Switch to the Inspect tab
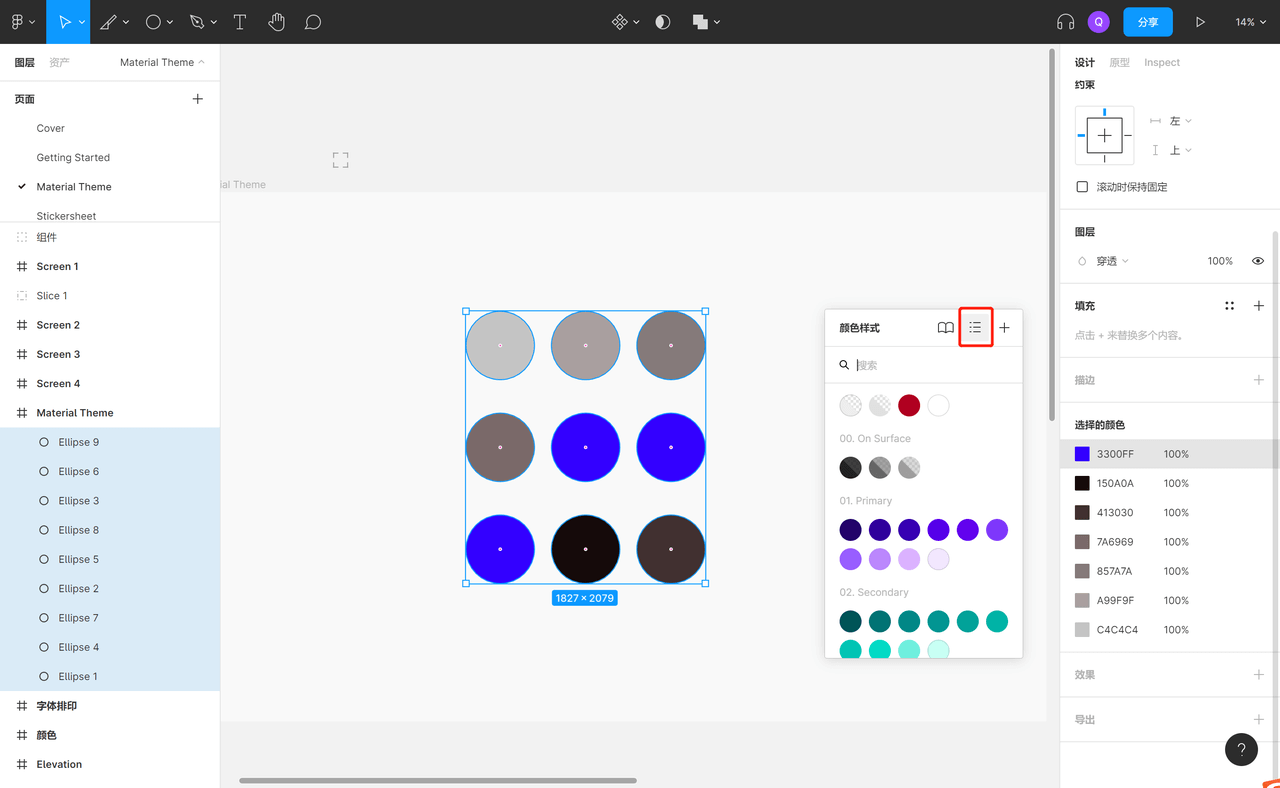The image size is (1280, 788). click(1162, 62)
